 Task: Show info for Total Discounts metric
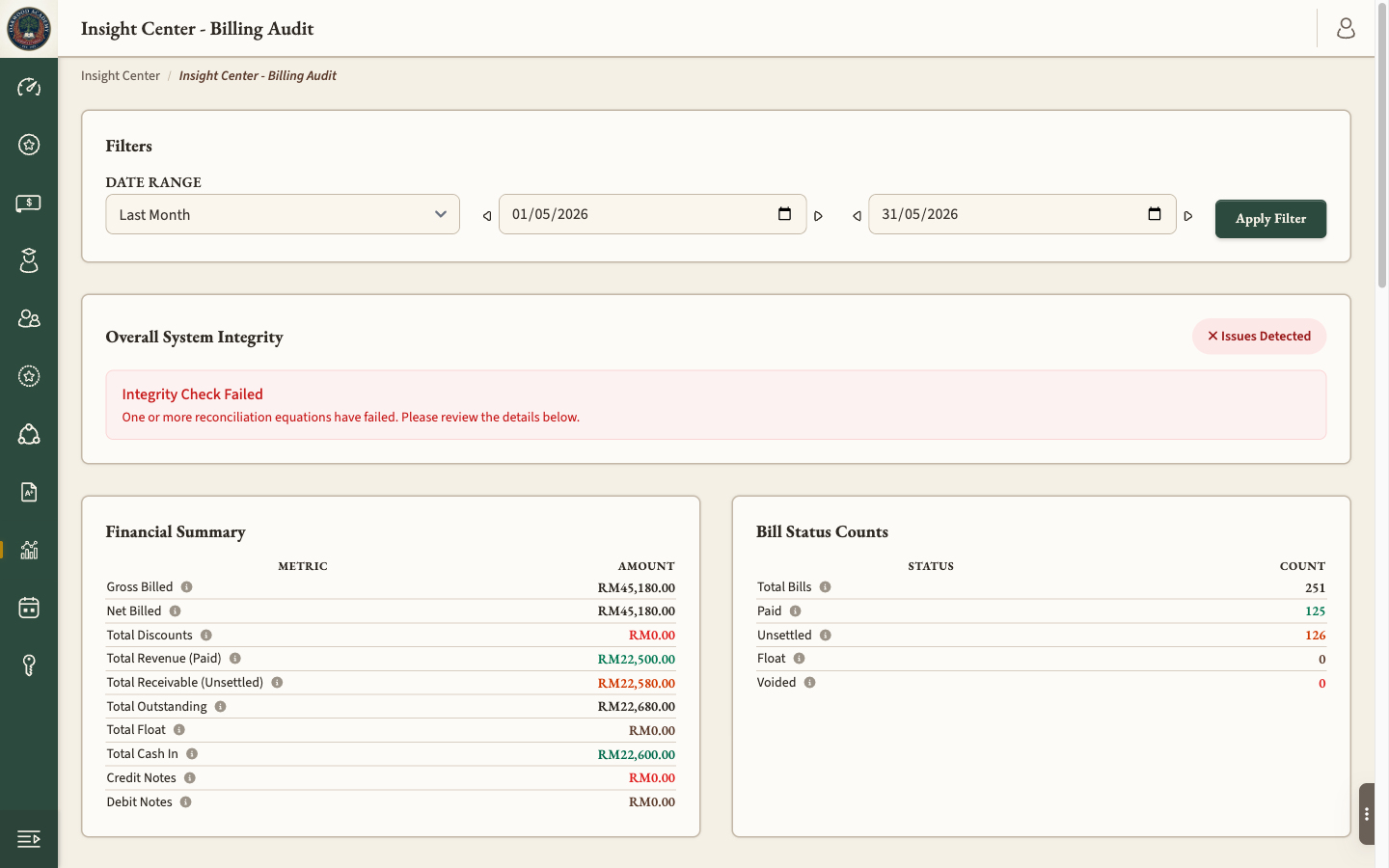(206, 636)
